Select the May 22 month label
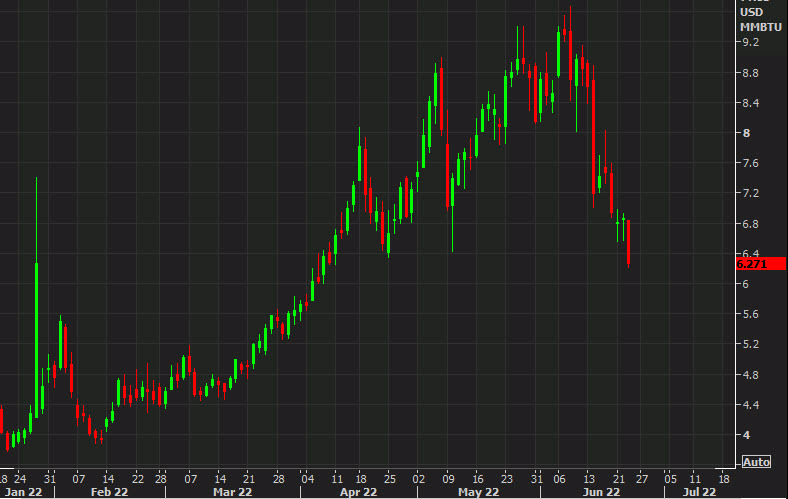The image size is (788, 499). coord(479,492)
